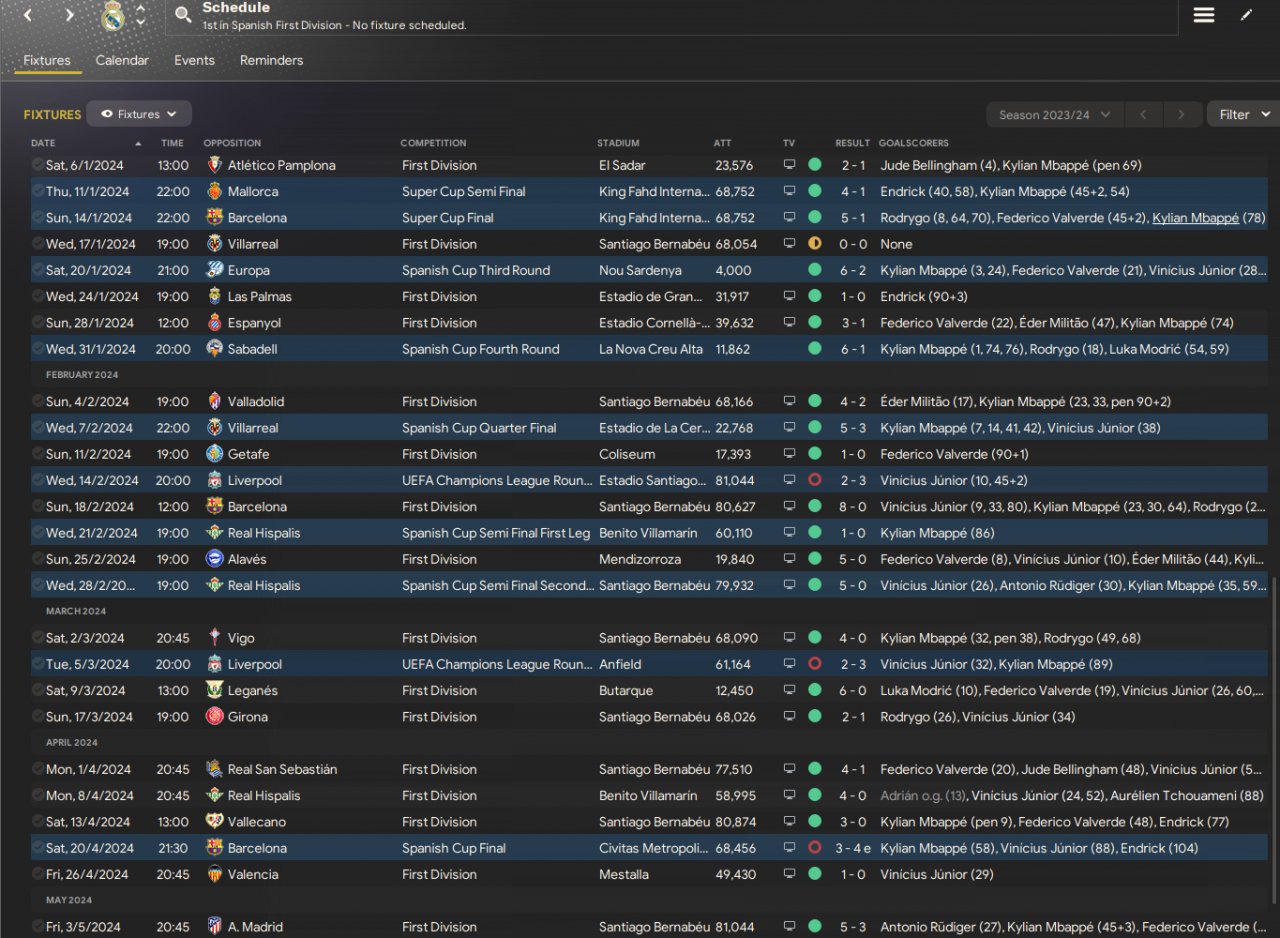This screenshot has height=938, width=1280.
Task: Click the Sabadell club crest
Action: point(214,349)
